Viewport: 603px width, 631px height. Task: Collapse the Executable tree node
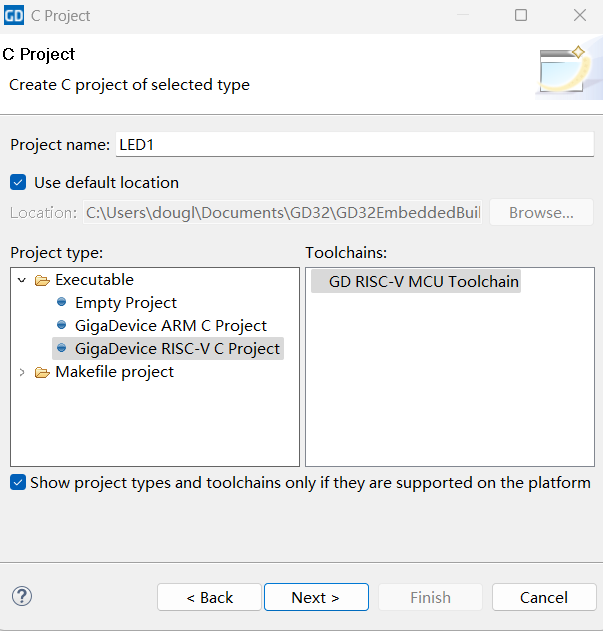click(x=22, y=280)
